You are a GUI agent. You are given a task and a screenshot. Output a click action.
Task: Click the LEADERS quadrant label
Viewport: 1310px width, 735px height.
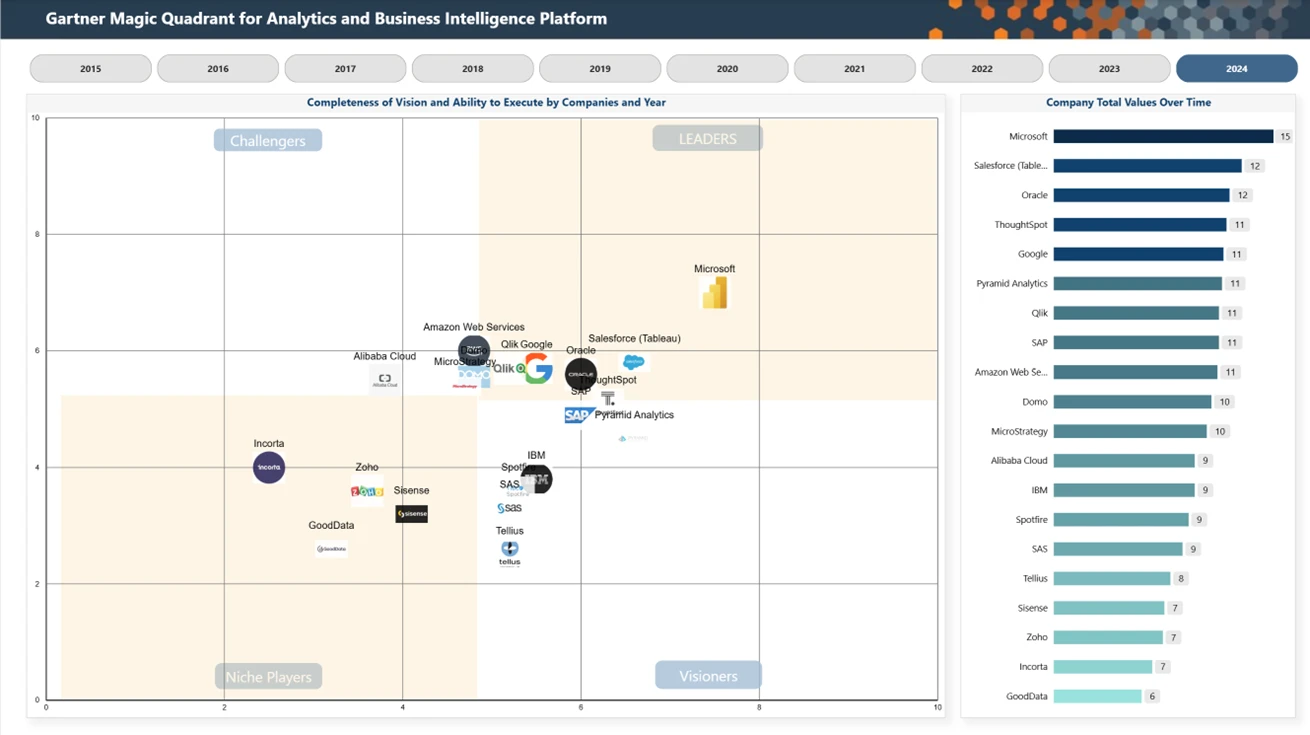point(707,139)
